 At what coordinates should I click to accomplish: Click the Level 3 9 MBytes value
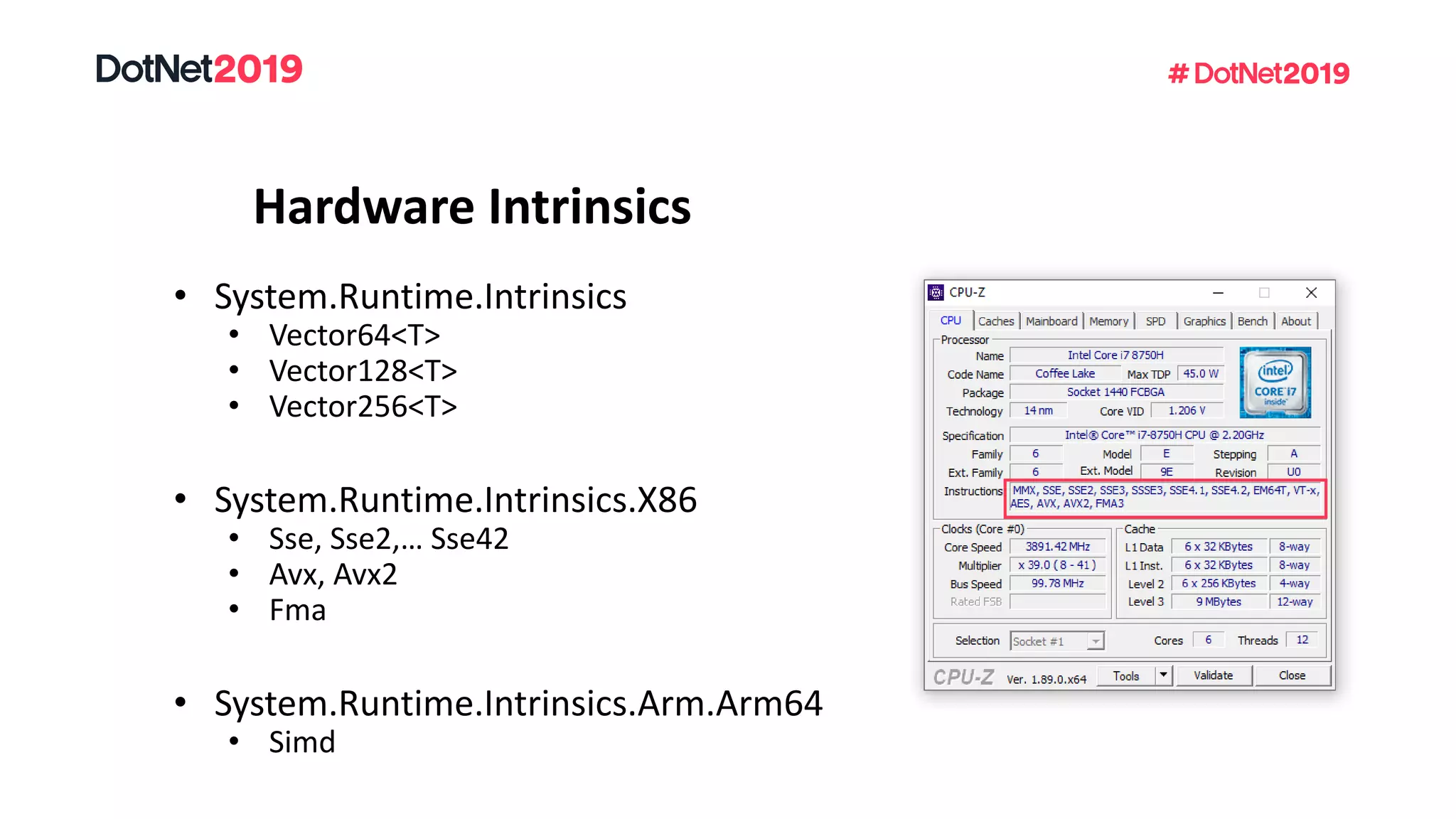click(1219, 601)
